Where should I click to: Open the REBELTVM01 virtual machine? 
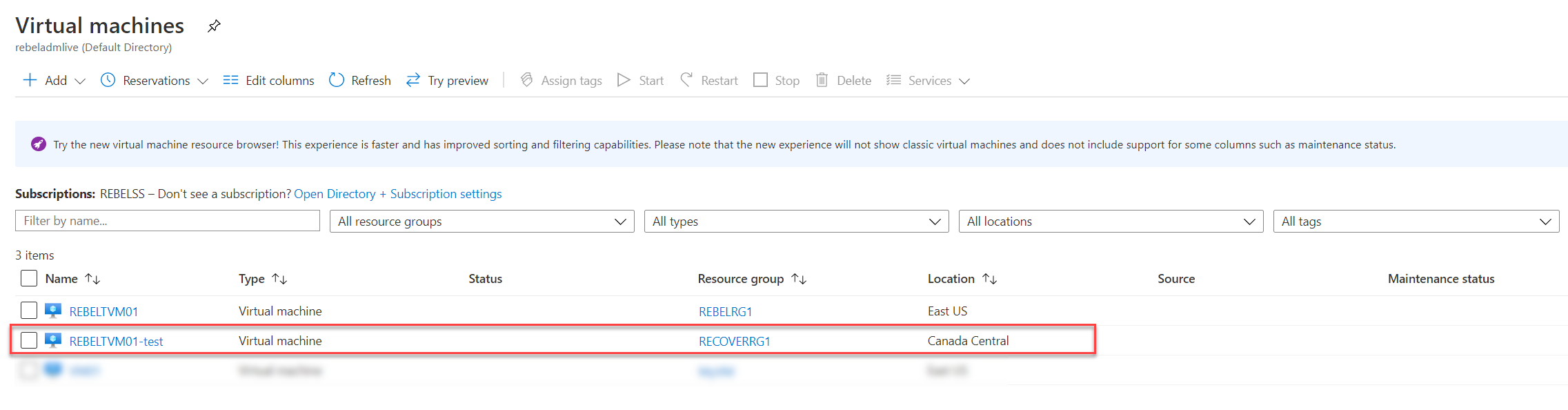coord(103,311)
